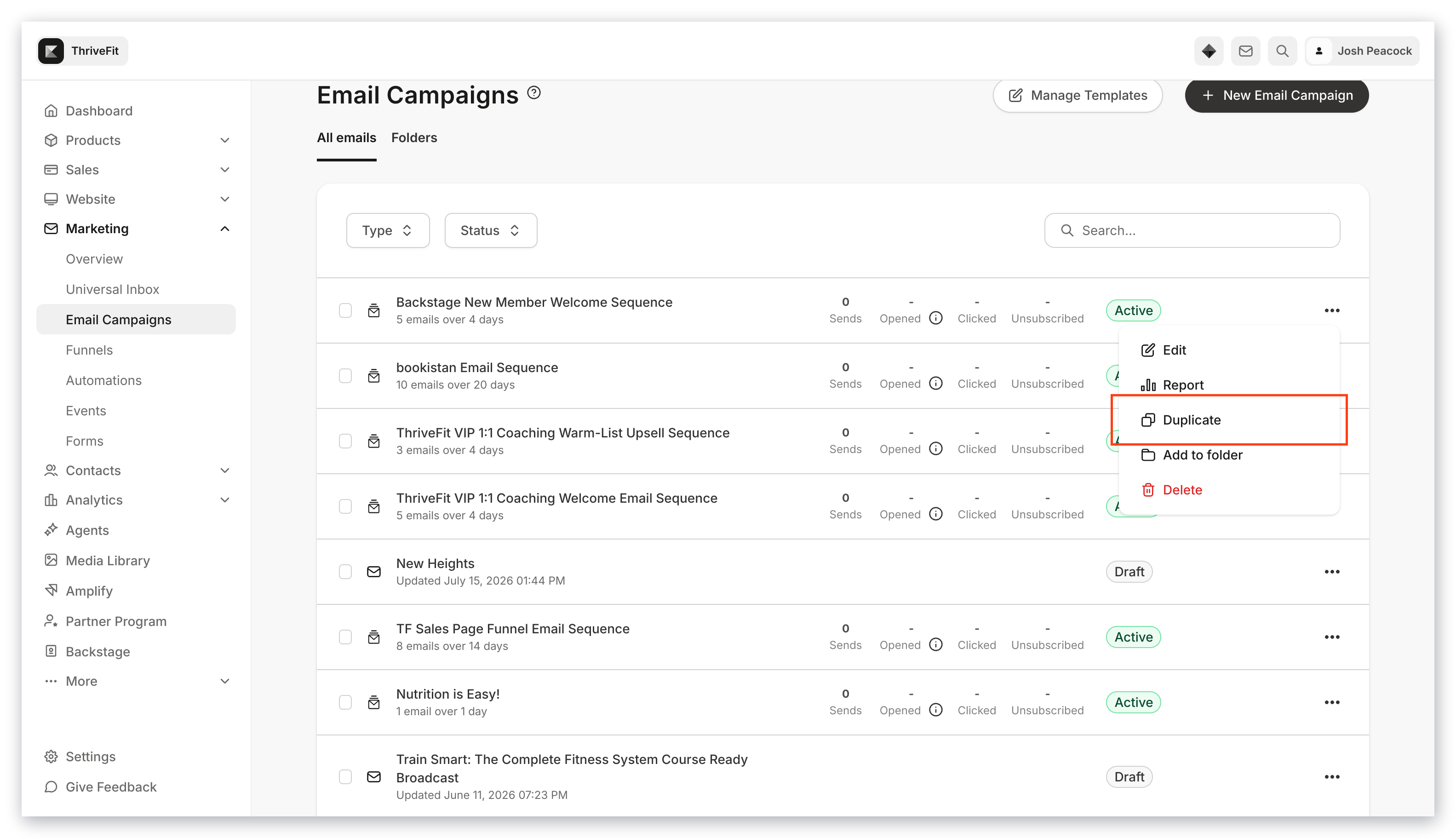Open Media Library in the sidebar
Viewport: 1456px width, 838px height.
point(107,560)
